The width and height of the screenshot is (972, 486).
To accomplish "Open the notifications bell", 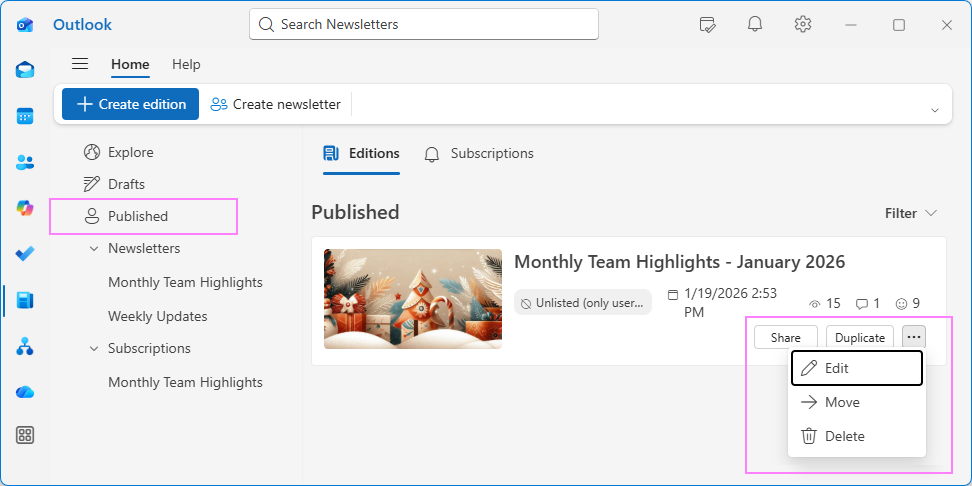I will 754,25.
